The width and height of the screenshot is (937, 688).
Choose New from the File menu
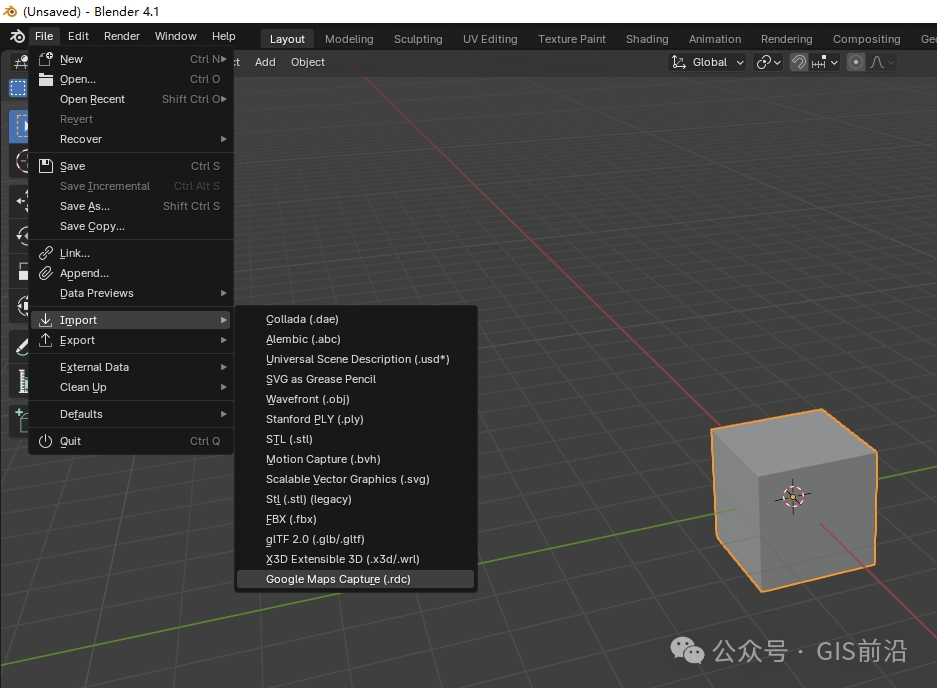[x=131, y=59]
